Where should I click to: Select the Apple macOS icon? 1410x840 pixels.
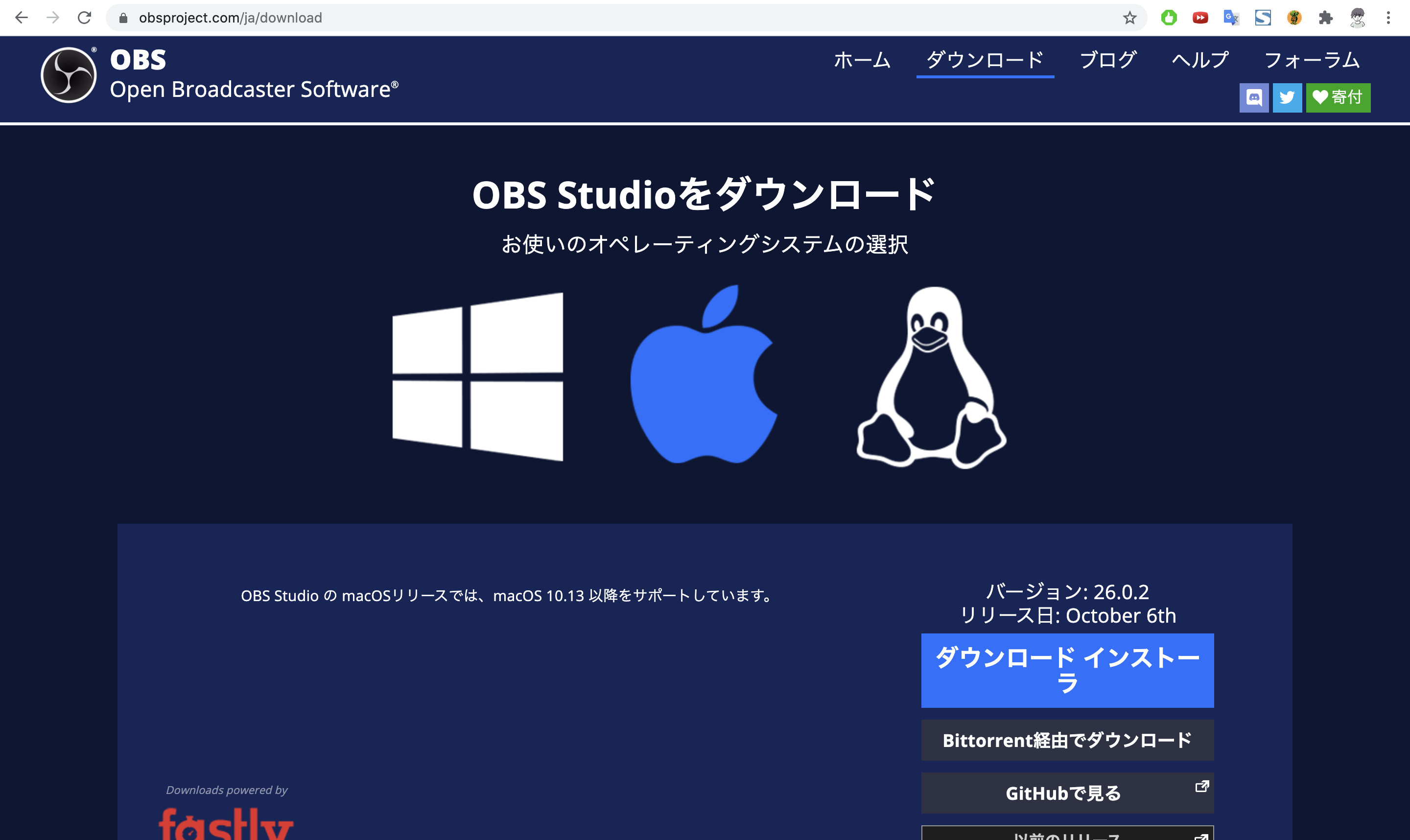pos(704,374)
